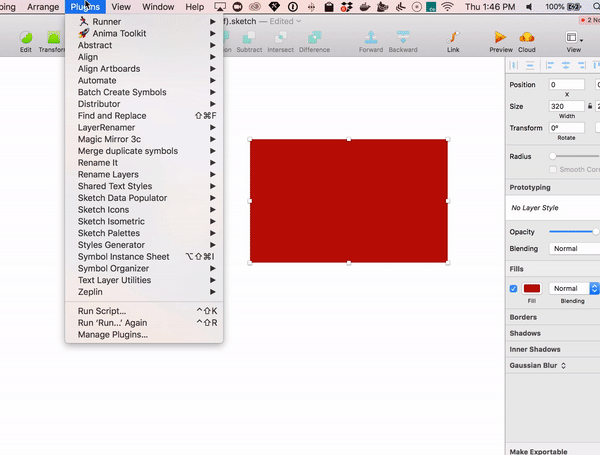The image size is (600, 455).
Task: Click the Link toolbar icon
Action: point(453,38)
